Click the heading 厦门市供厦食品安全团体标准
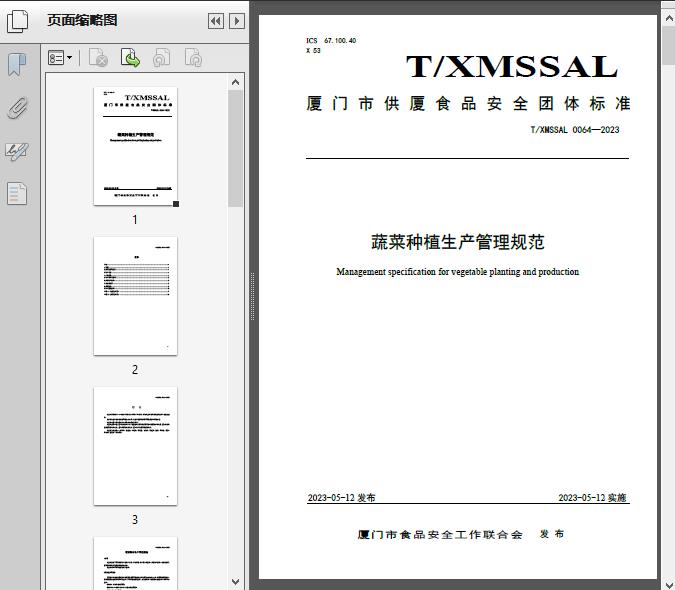The width and height of the screenshot is (675, 590). coord(468,104)
